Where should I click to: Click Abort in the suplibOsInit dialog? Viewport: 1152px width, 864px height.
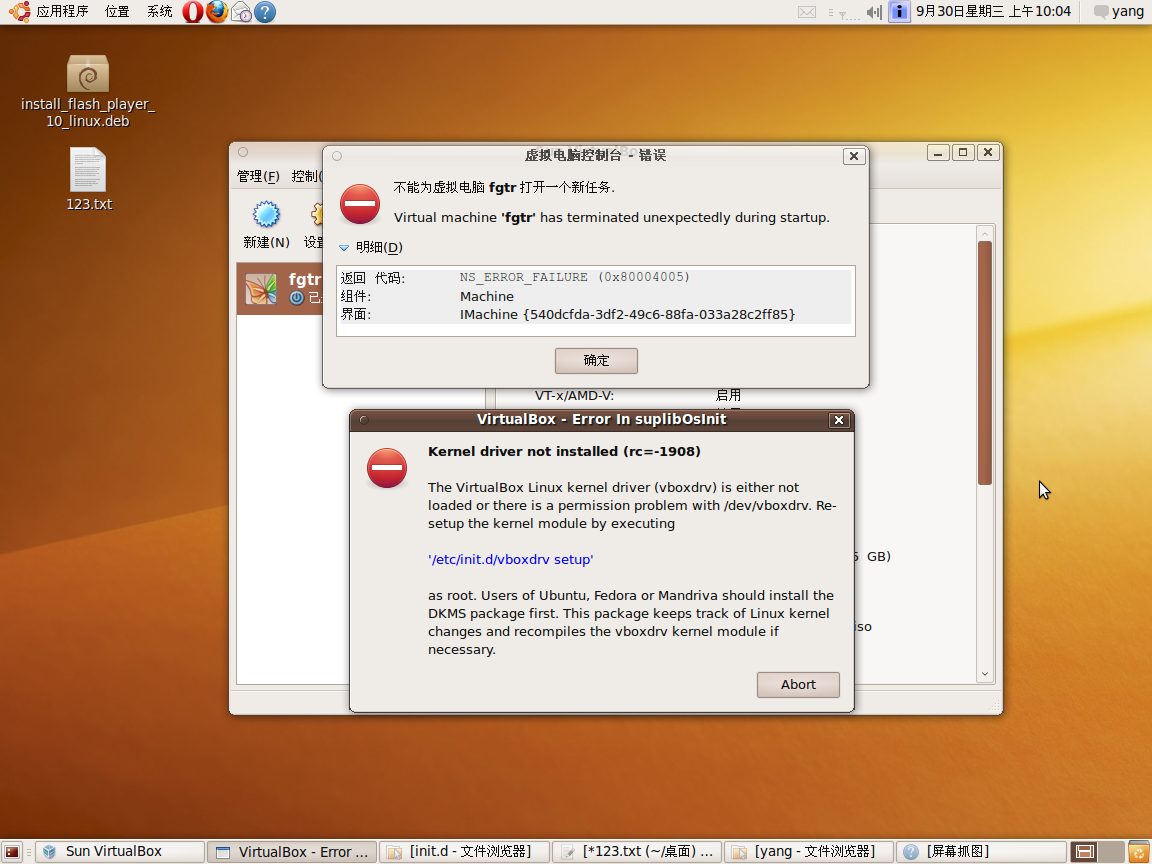point(798,685)
